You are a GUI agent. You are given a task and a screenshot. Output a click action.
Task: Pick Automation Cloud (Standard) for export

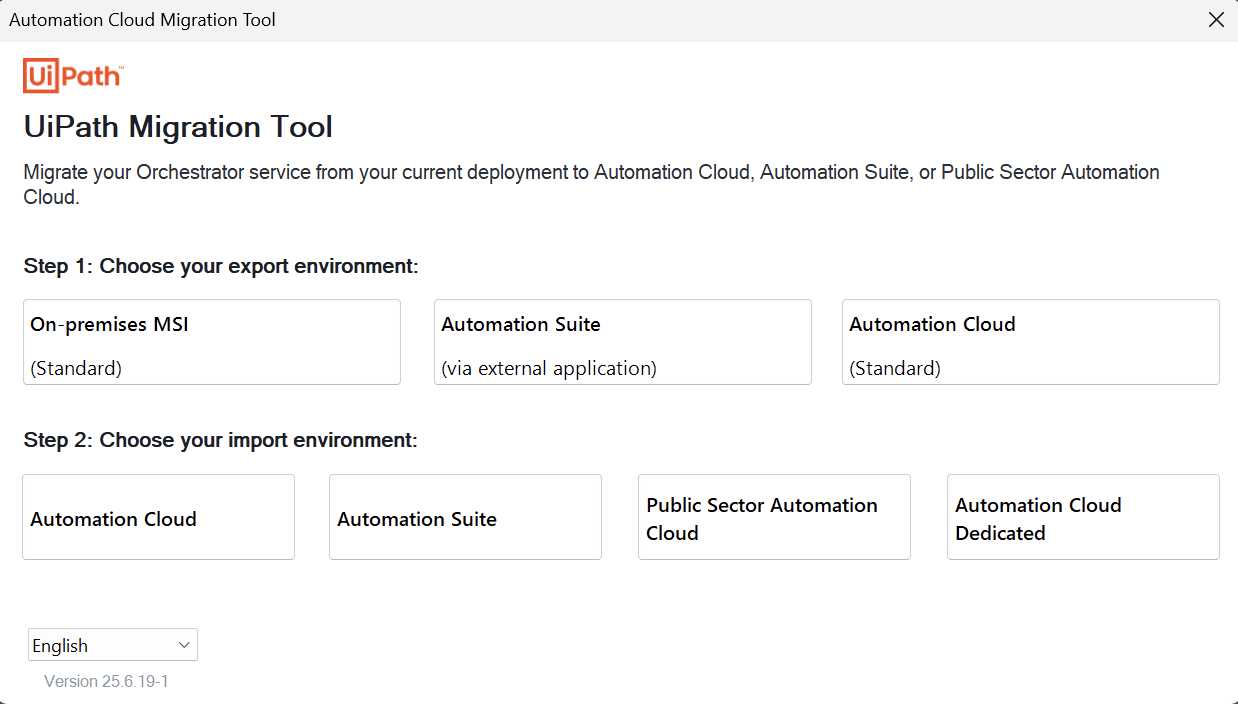[1030, 341]
